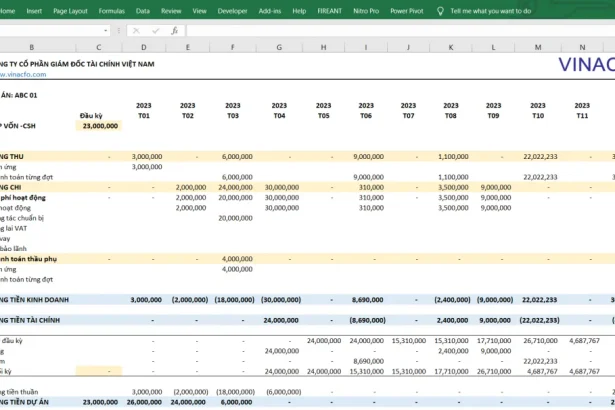
Task: Click inside the formula bar input
Action: pyautogui.click(x=400, y=31)
